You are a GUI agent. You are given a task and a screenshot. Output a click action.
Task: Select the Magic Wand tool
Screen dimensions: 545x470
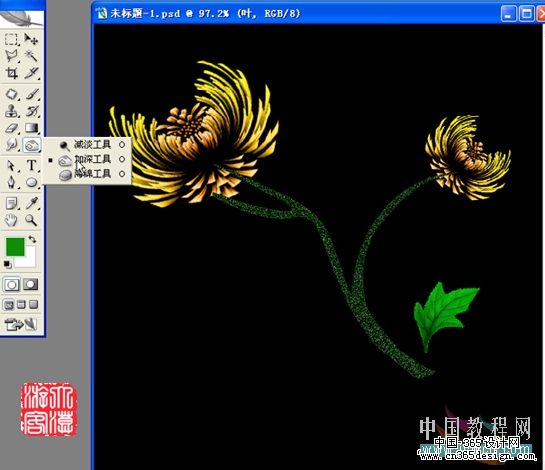point(31,56)
